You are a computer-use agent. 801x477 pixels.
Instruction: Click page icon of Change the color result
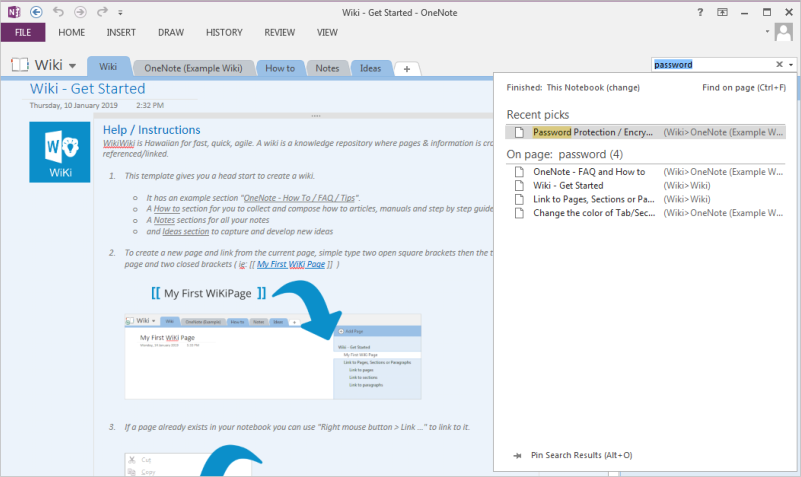[x=519, y=213]
